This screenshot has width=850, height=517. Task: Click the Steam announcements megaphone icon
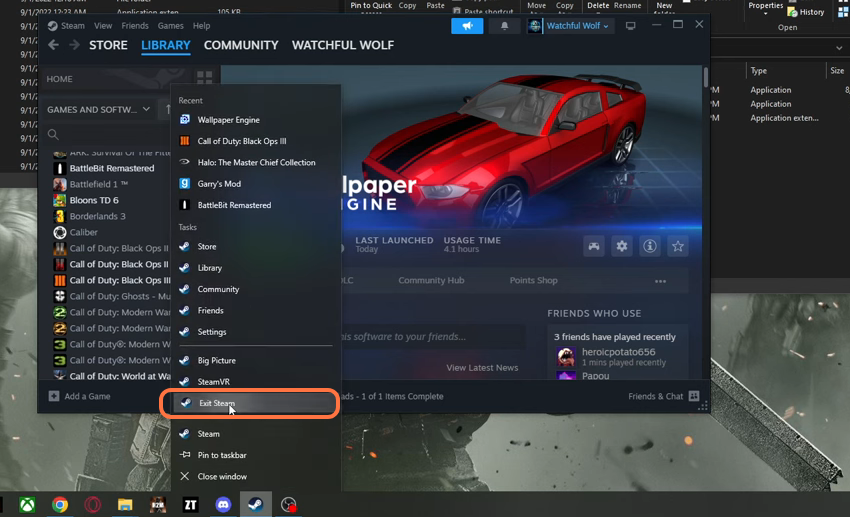tap(467, 25)
